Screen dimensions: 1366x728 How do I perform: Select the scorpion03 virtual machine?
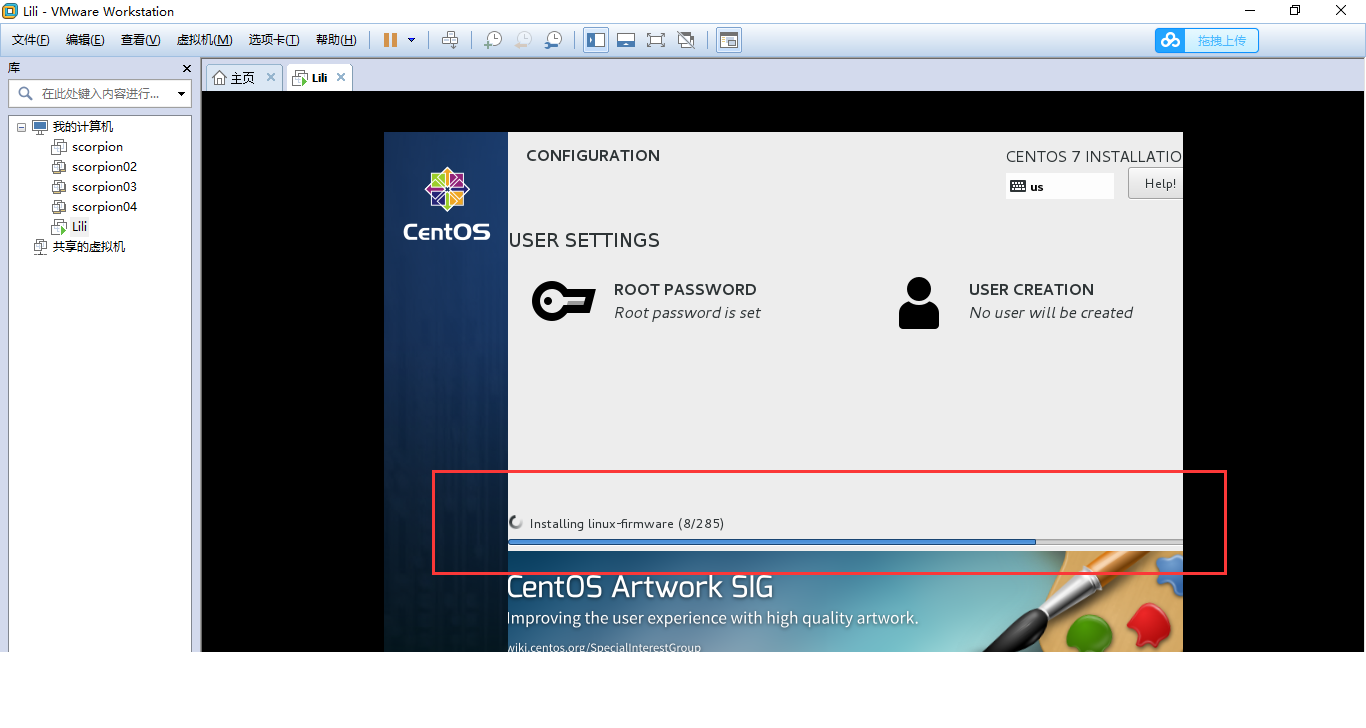(104, 187)
